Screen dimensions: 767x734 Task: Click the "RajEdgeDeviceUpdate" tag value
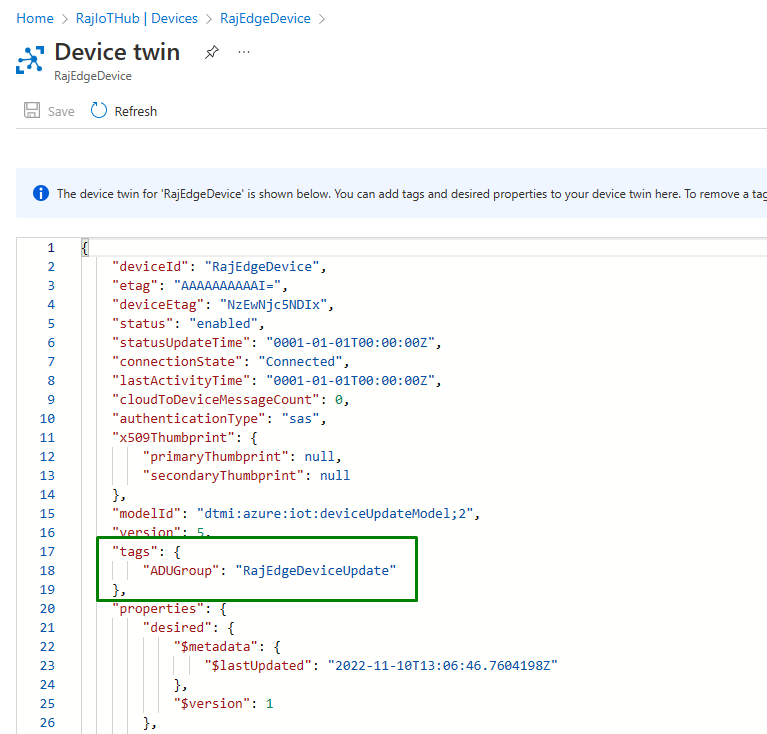coord(316,571)
